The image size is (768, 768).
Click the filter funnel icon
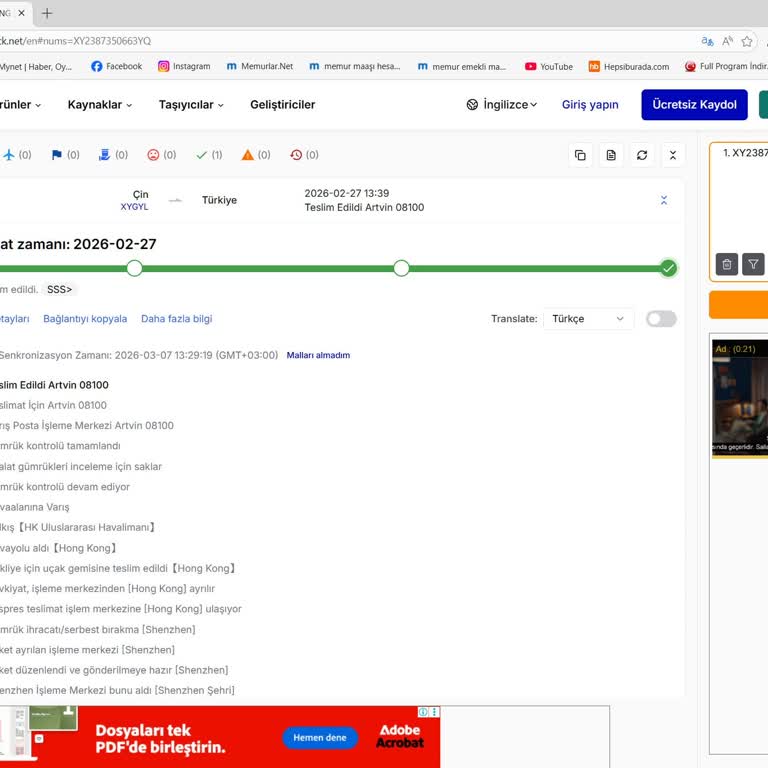point(754,264)
